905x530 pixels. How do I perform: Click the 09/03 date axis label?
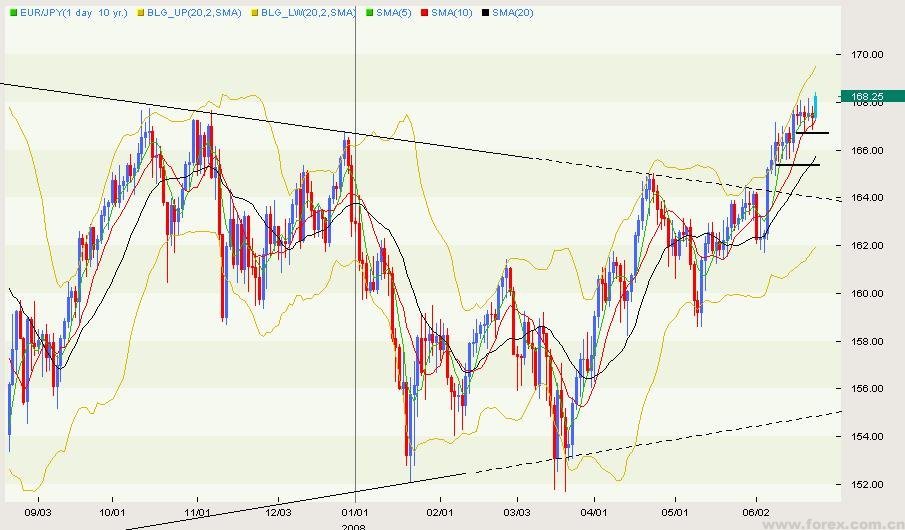click(37, 510)
